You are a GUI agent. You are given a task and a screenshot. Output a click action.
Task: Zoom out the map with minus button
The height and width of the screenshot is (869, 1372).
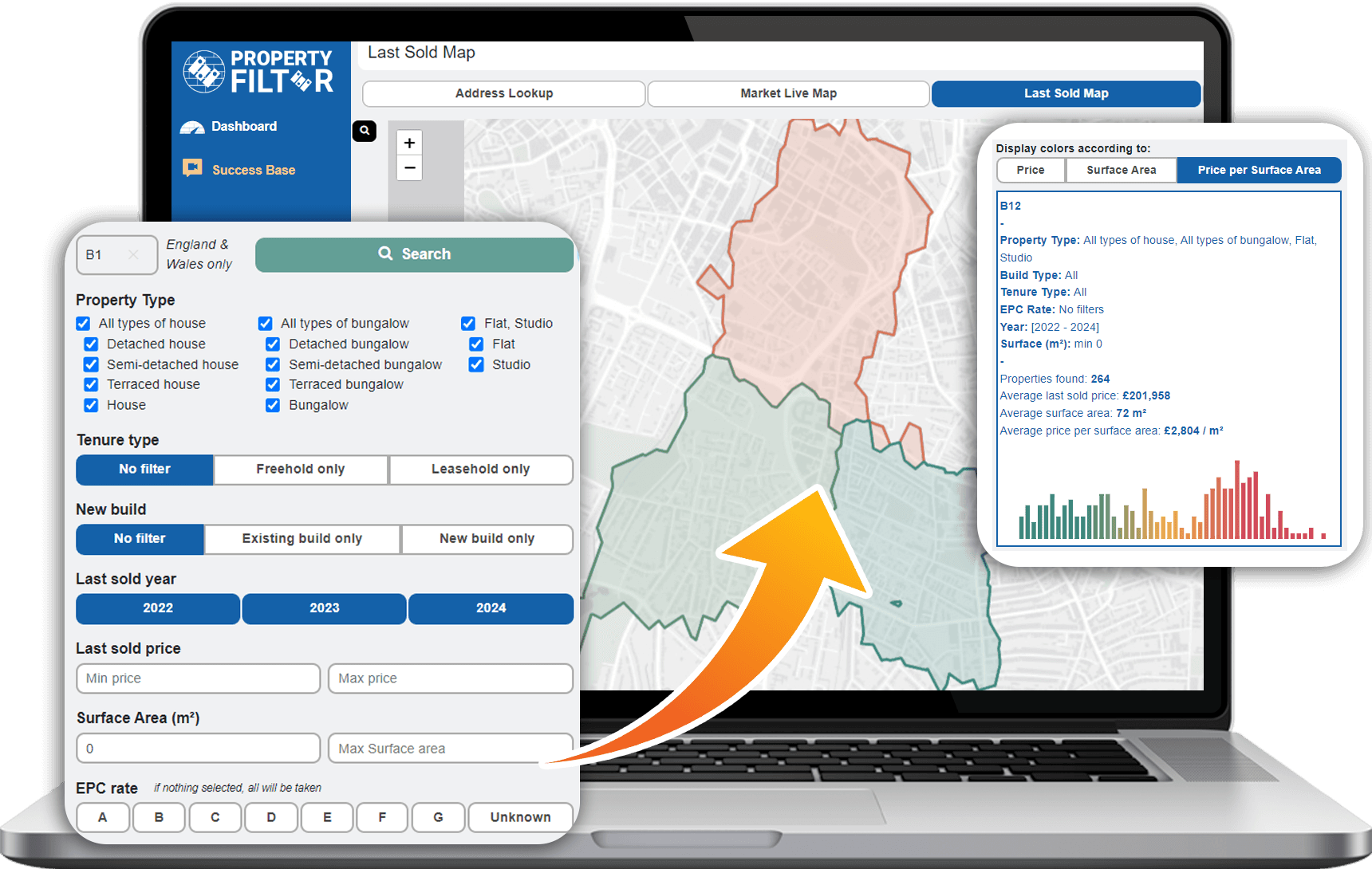(409, 167)
